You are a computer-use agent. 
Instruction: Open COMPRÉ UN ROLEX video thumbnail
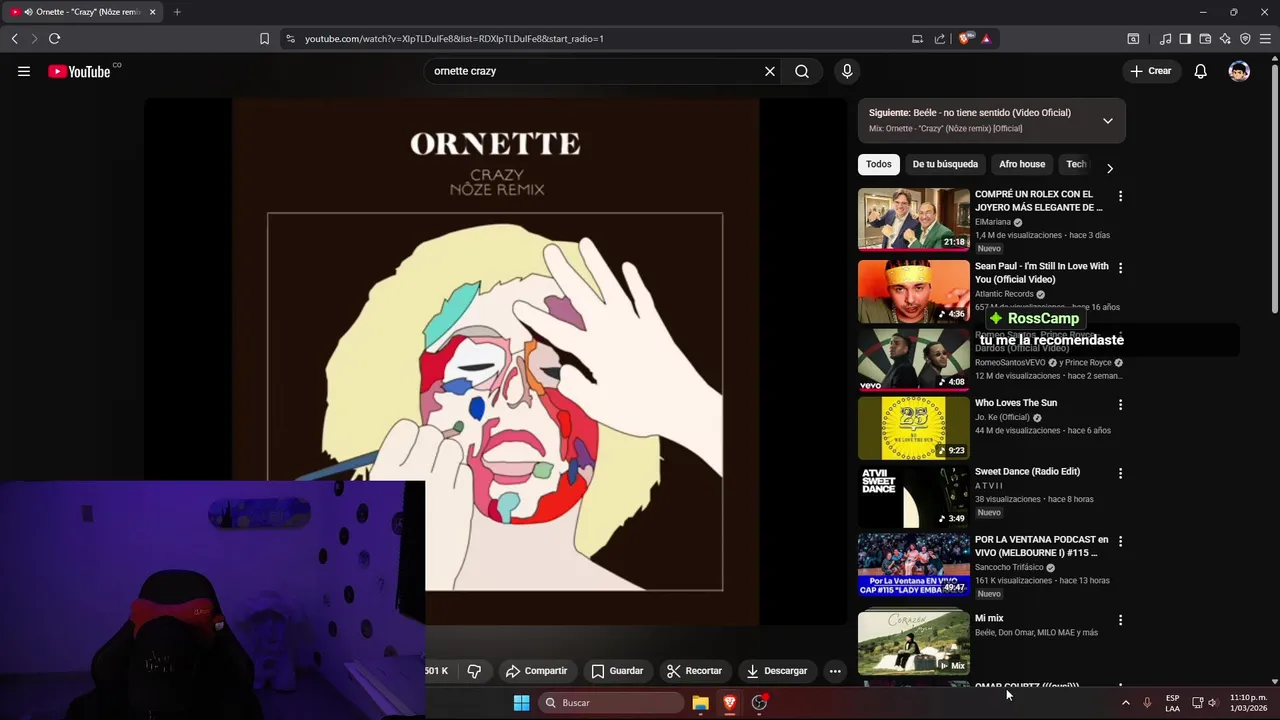click(x=914, y=219)
